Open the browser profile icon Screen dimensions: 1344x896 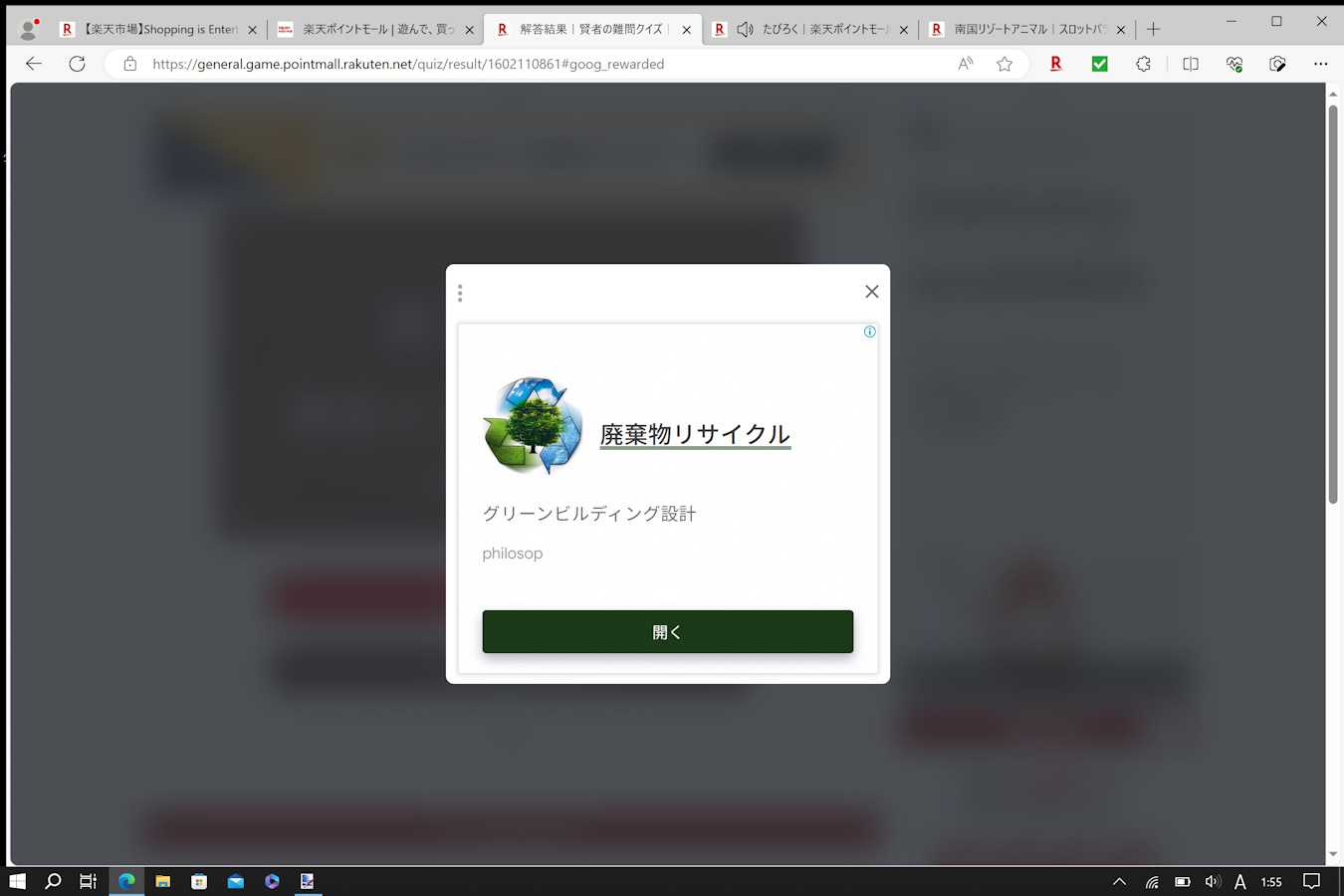click(29, 29)
